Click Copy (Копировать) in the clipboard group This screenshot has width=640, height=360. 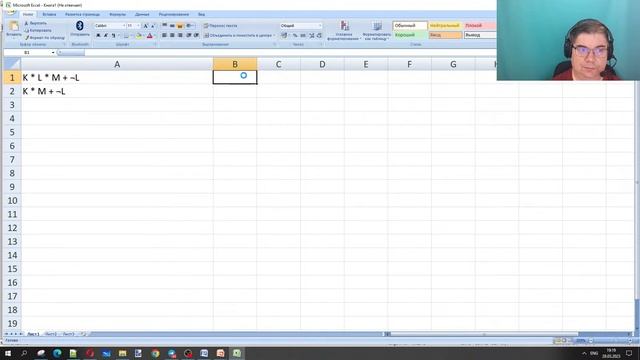pos(38,30)
